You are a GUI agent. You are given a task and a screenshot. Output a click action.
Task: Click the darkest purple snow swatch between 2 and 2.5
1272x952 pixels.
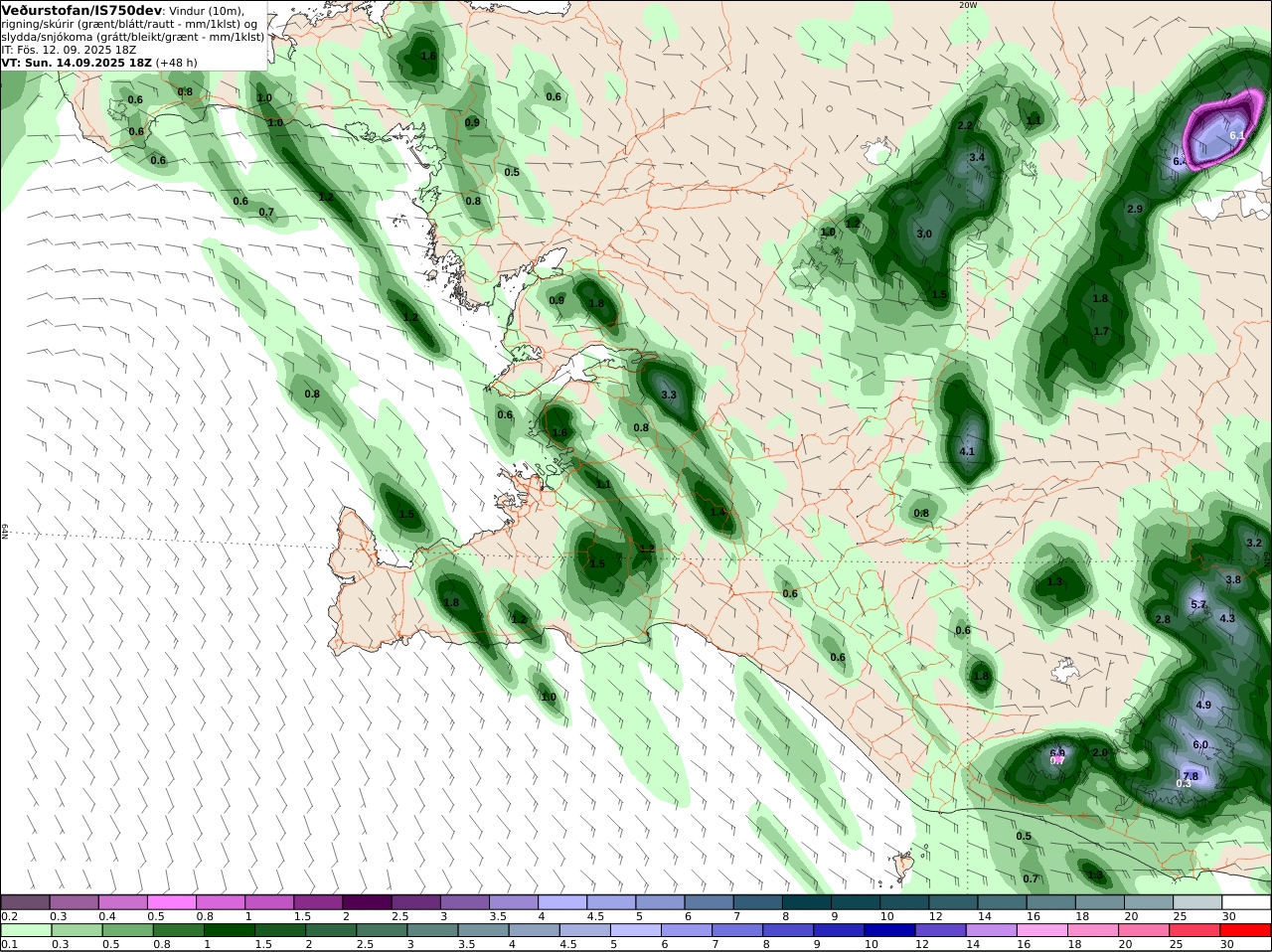coord(368,902)
